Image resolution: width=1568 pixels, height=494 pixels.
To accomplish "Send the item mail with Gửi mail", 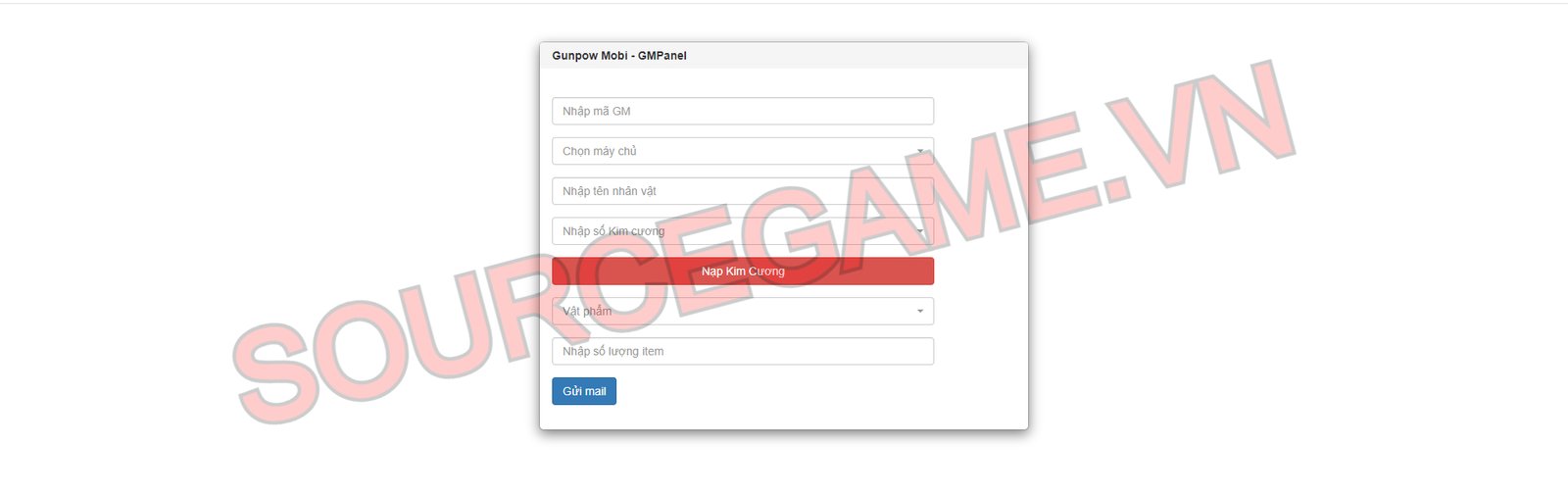I will pos(584,391).
